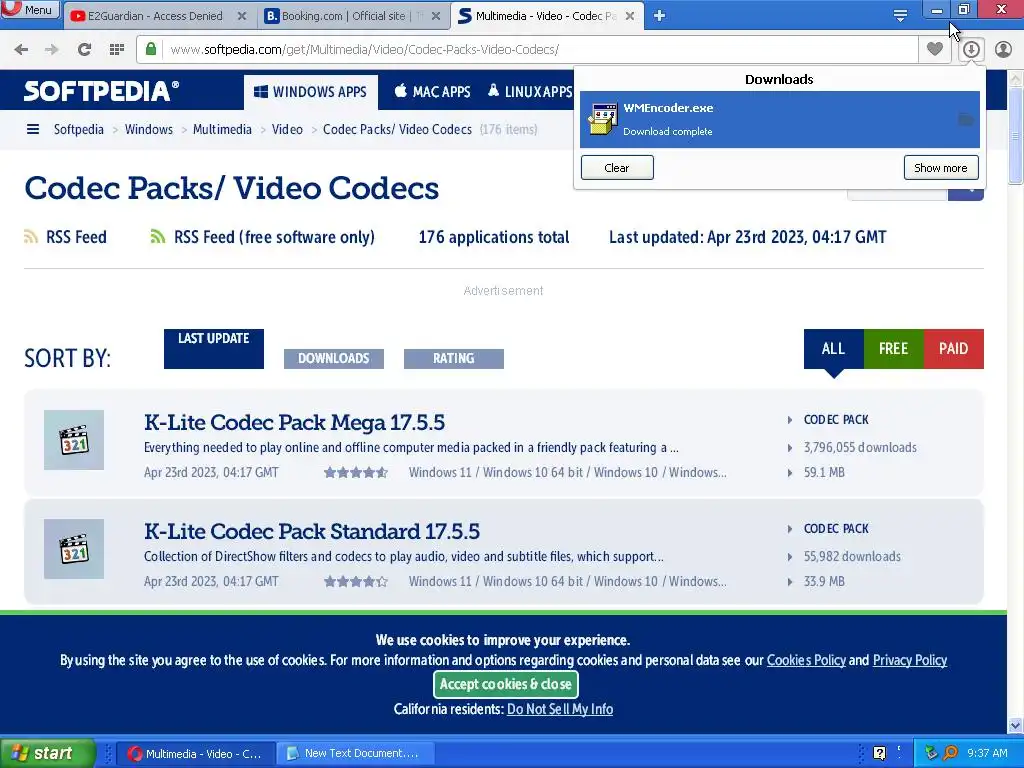Open the RSS Feed link

[65, 237]
